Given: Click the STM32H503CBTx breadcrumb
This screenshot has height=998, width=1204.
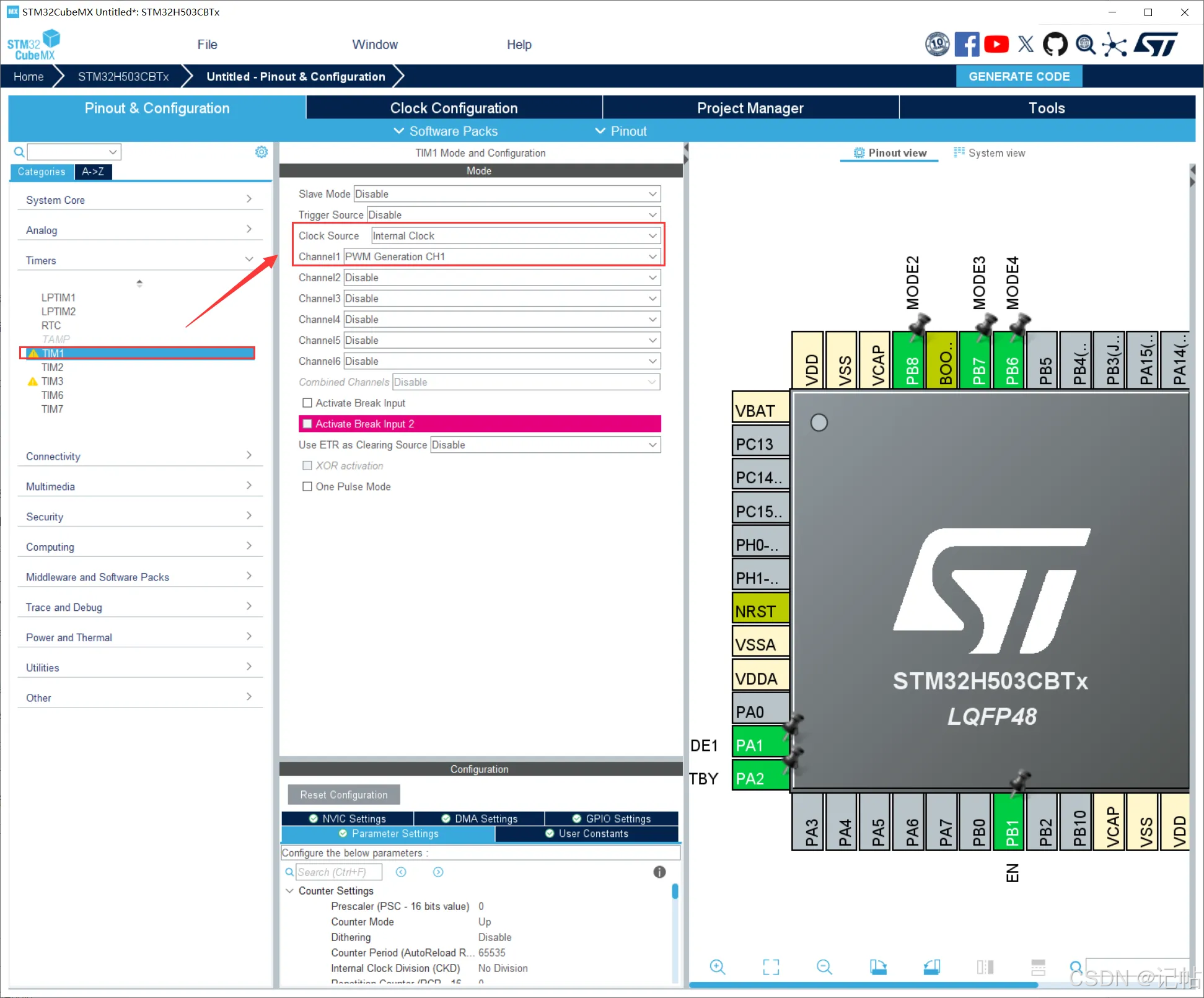Looking at the screenshot, I should coord(123,76).
